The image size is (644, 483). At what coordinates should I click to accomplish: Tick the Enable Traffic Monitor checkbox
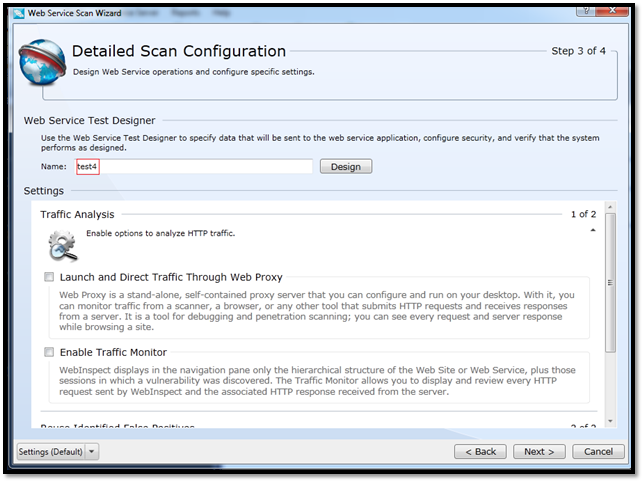[49, 352]
